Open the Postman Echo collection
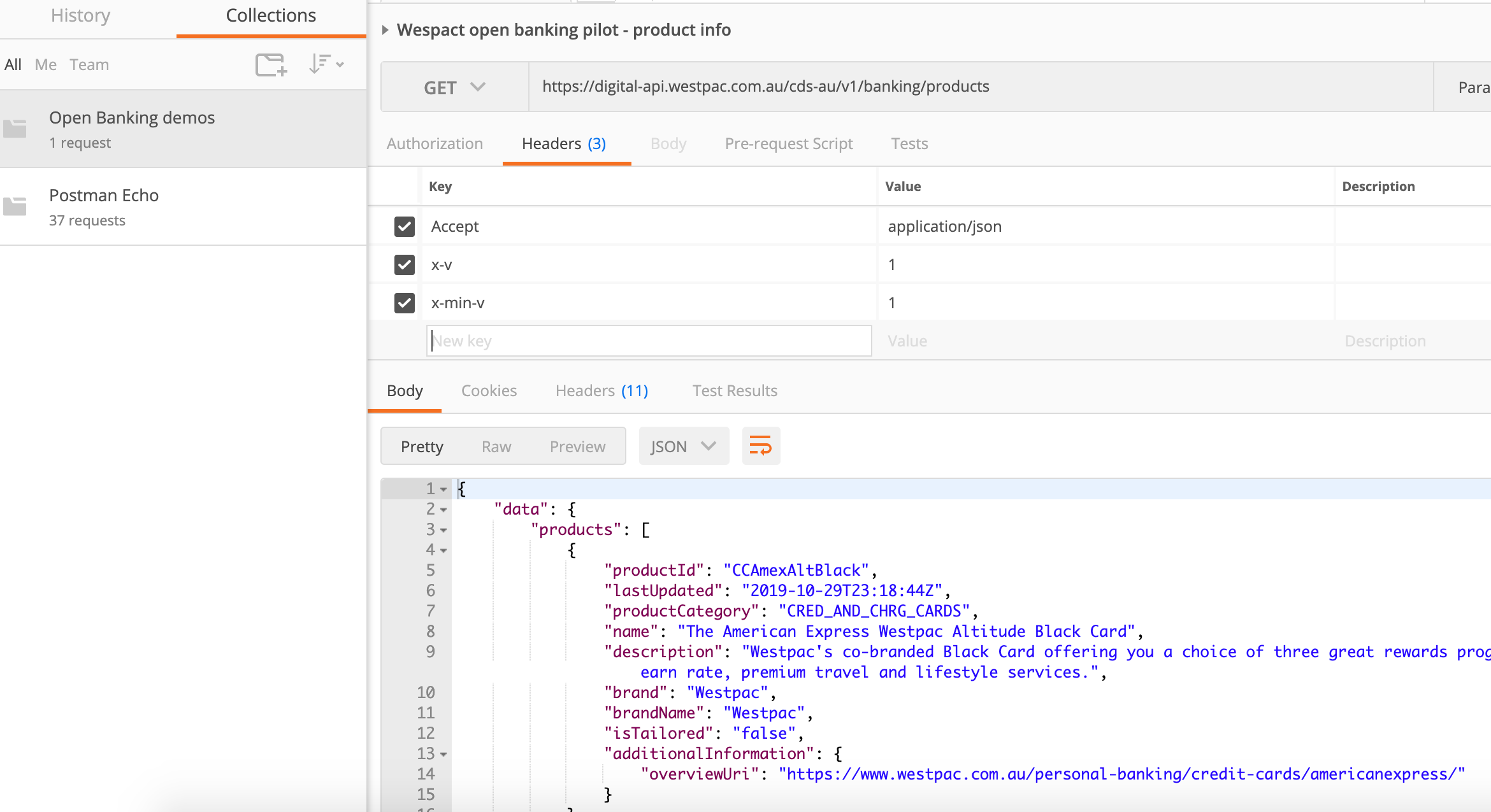This screenshot has height=812, width=1491. 184,206
